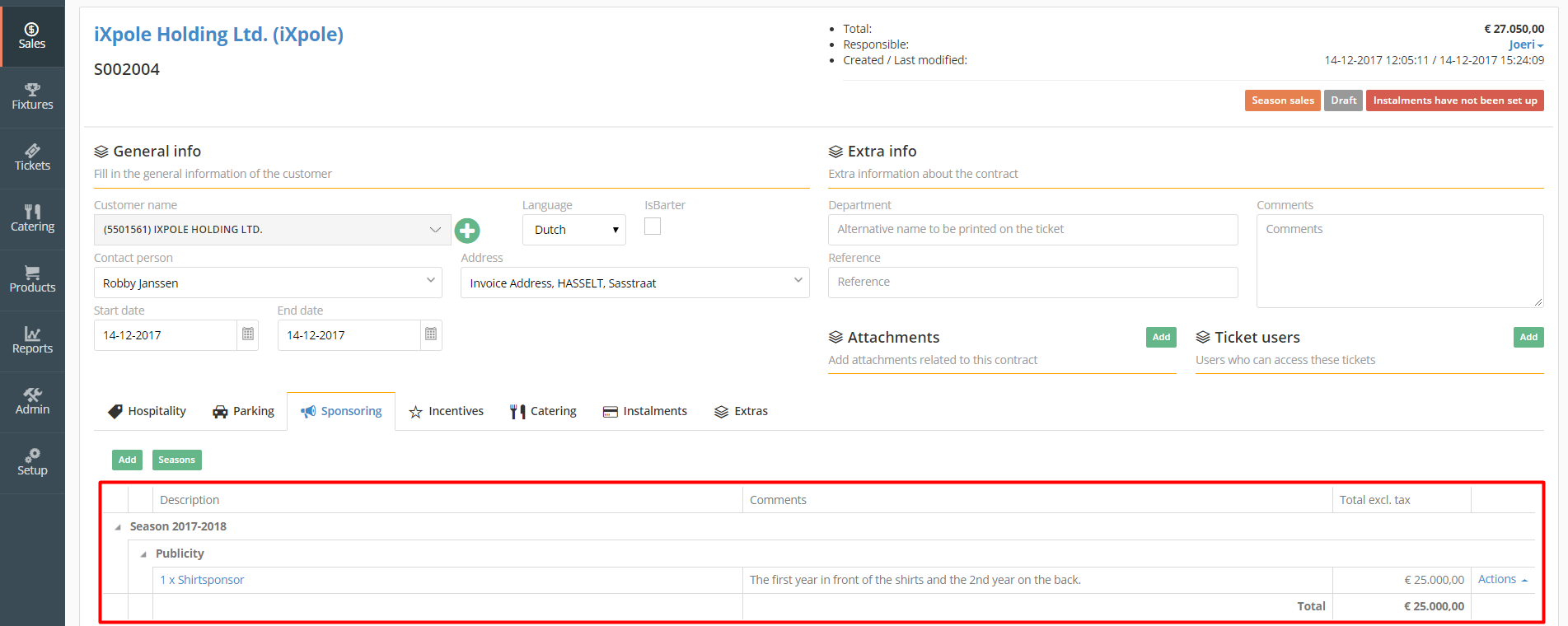Switch to the Instalments tab
1568x626 pixels.
click(645, 411)
